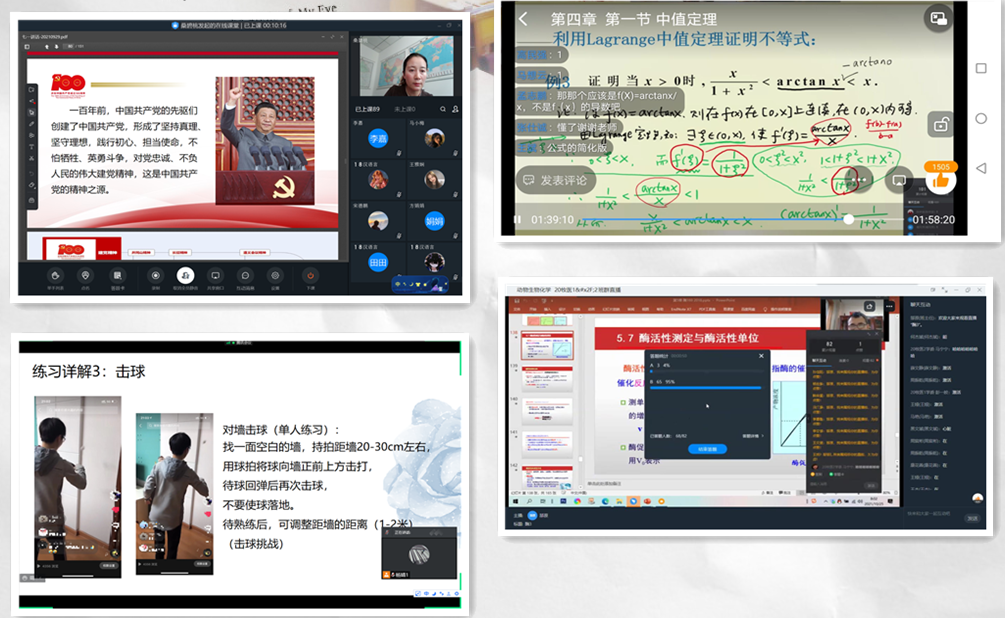Screen dimensions: 1005x618
Task: Open Microsoft Edge from the shared taskbar
Action: click(x=605, y=501)
